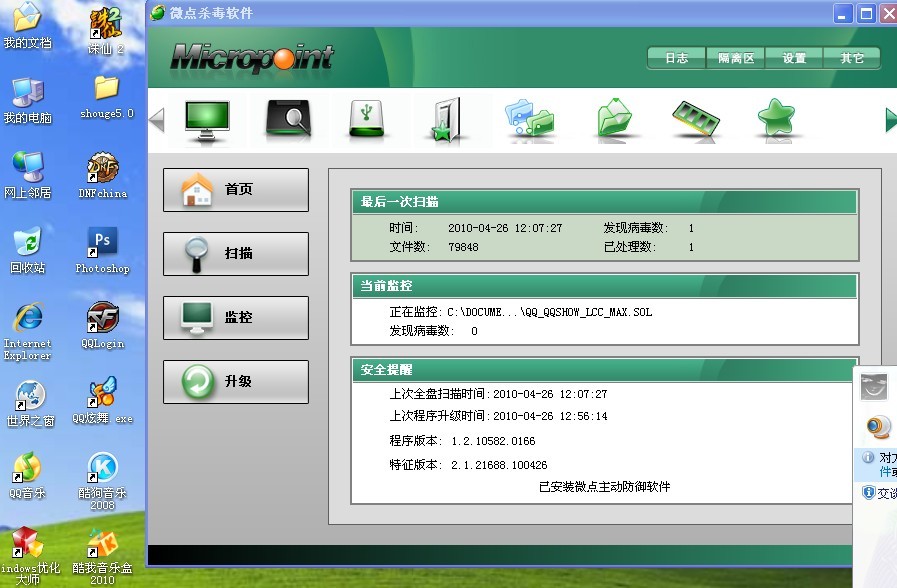This screenshot has height=588, width=897.
Task: Click the 安全提醒 section header
Action: coord(605,370)
